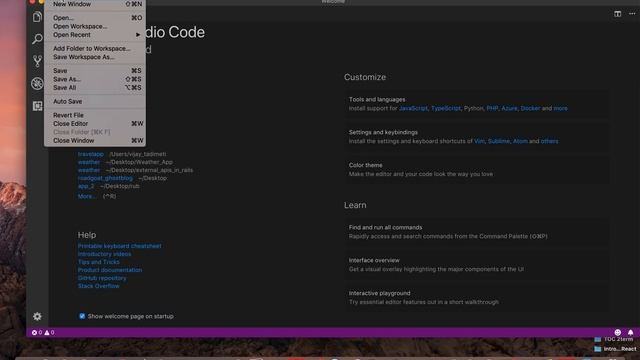
Task: Click the More... recent projects link
Action: (87, 196)
